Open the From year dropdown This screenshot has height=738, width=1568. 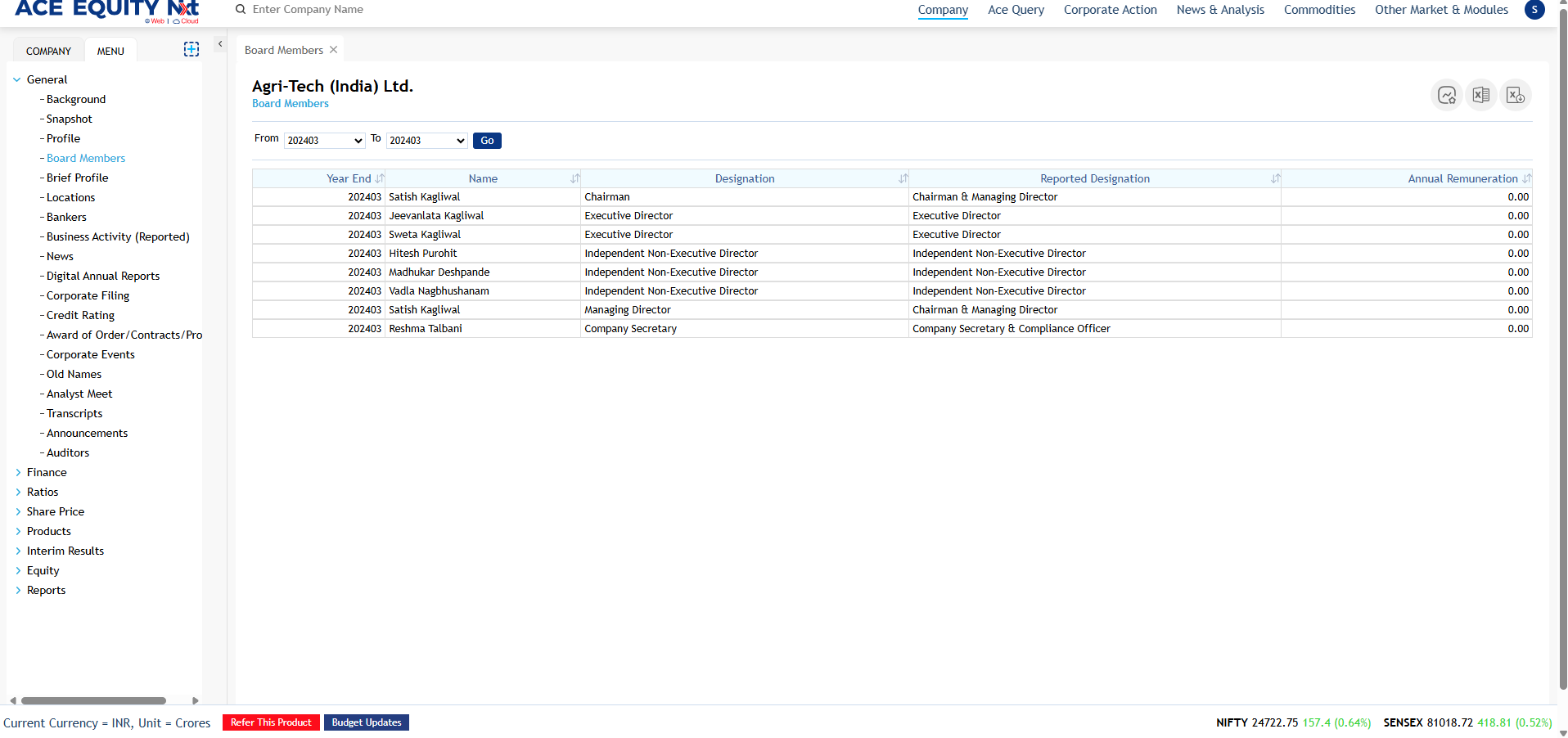325,141
